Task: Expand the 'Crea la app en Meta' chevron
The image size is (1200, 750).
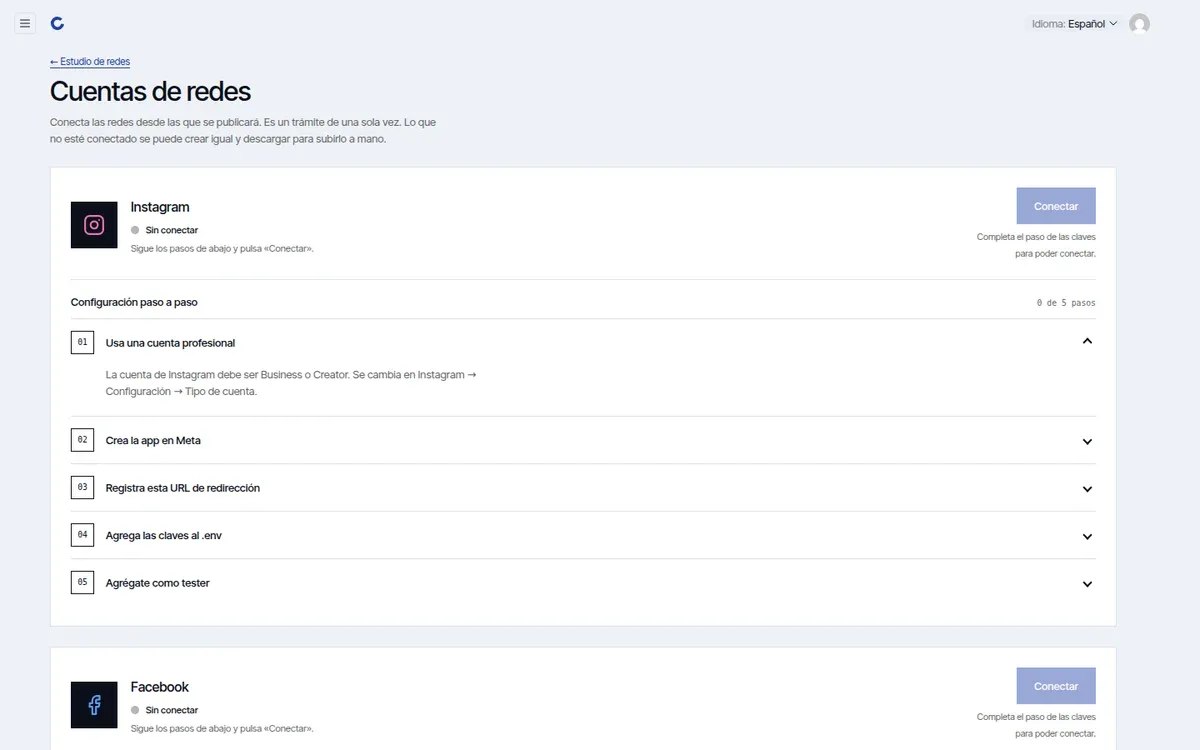Action: [1087, 441]
